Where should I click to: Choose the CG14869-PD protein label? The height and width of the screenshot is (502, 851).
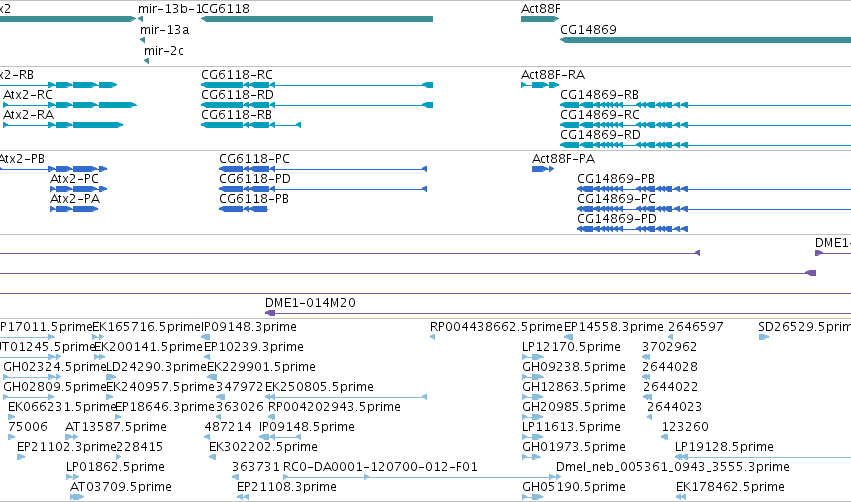click(617, 219)
